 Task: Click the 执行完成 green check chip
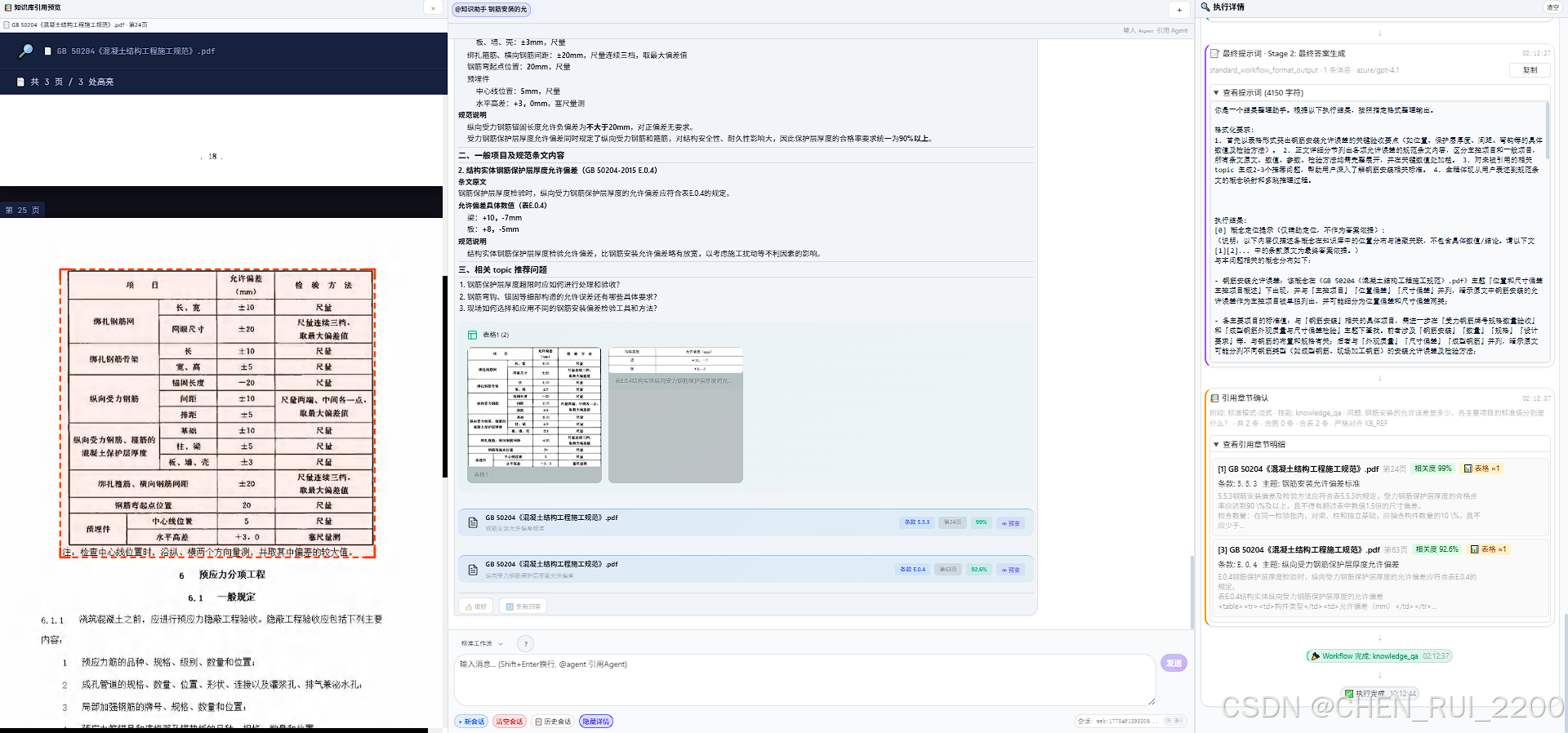[1379, 694]
